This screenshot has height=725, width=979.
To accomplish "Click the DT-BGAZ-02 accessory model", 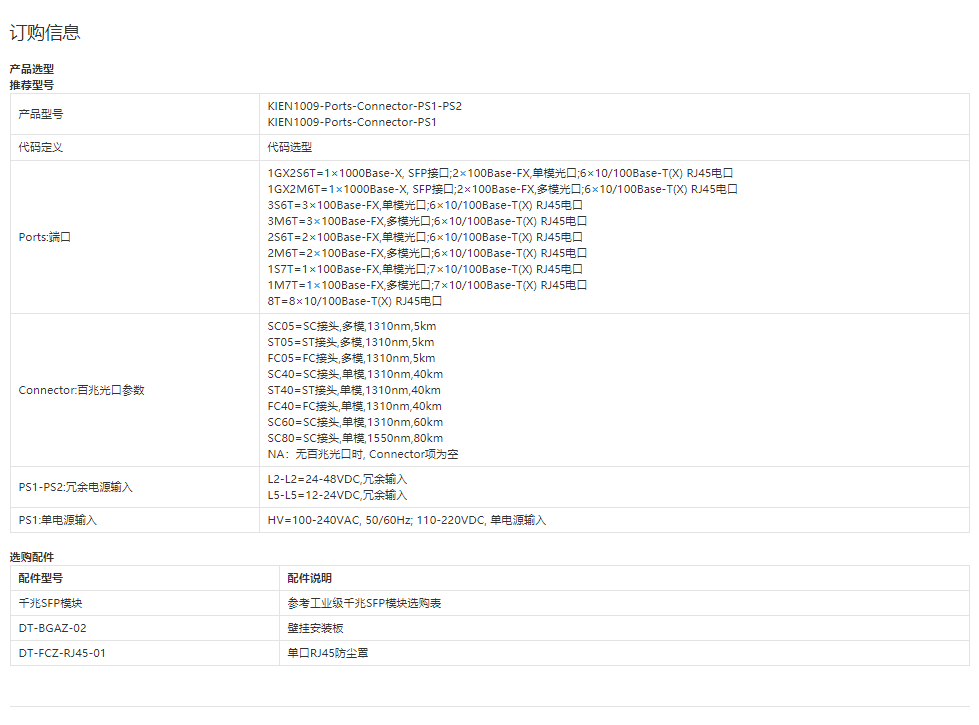I will tap(53, 628).
